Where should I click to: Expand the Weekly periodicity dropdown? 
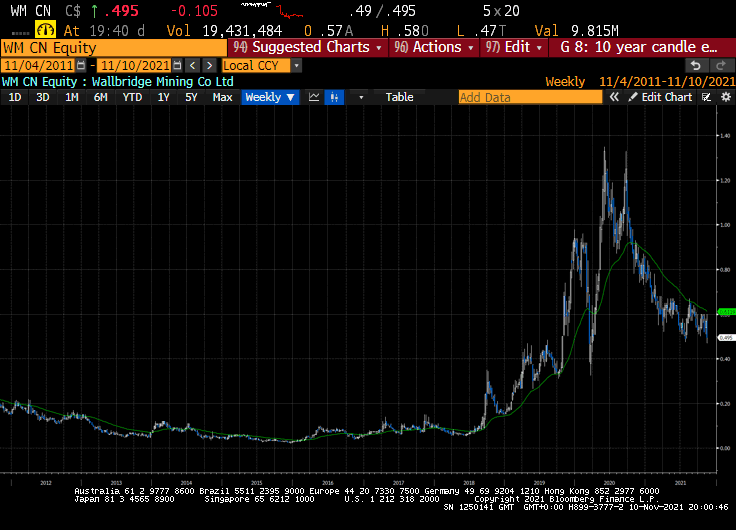pyautogui.click(x=291, y=98)
